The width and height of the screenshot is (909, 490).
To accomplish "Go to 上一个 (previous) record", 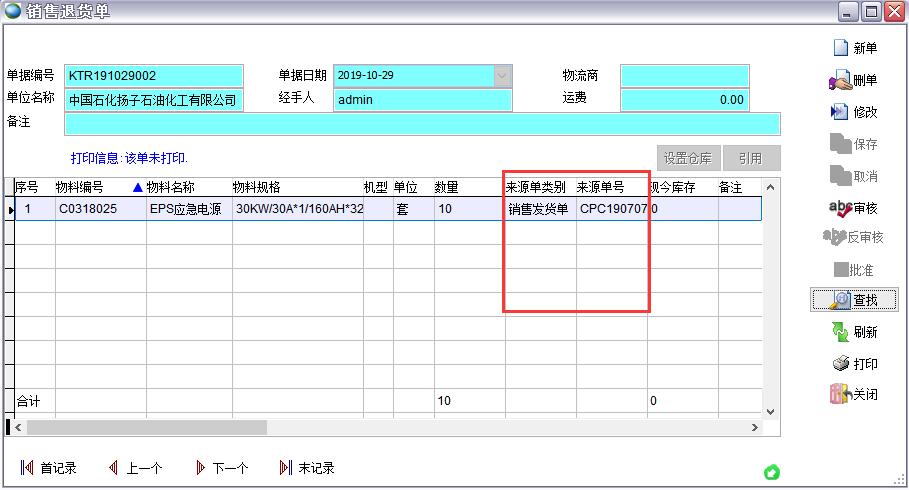I will coord(135,468).
